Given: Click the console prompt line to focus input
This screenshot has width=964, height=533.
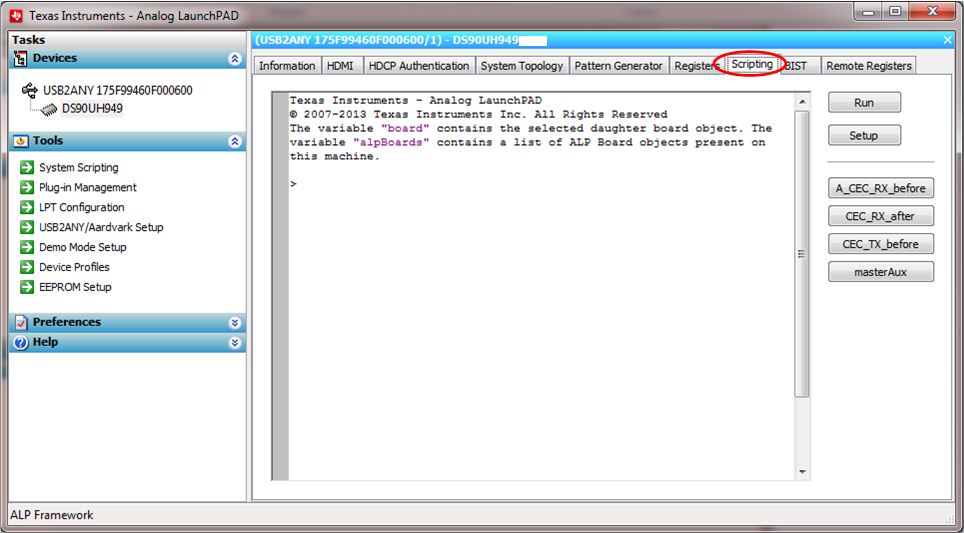Looking at the screenshot, I should click(541, 184).
